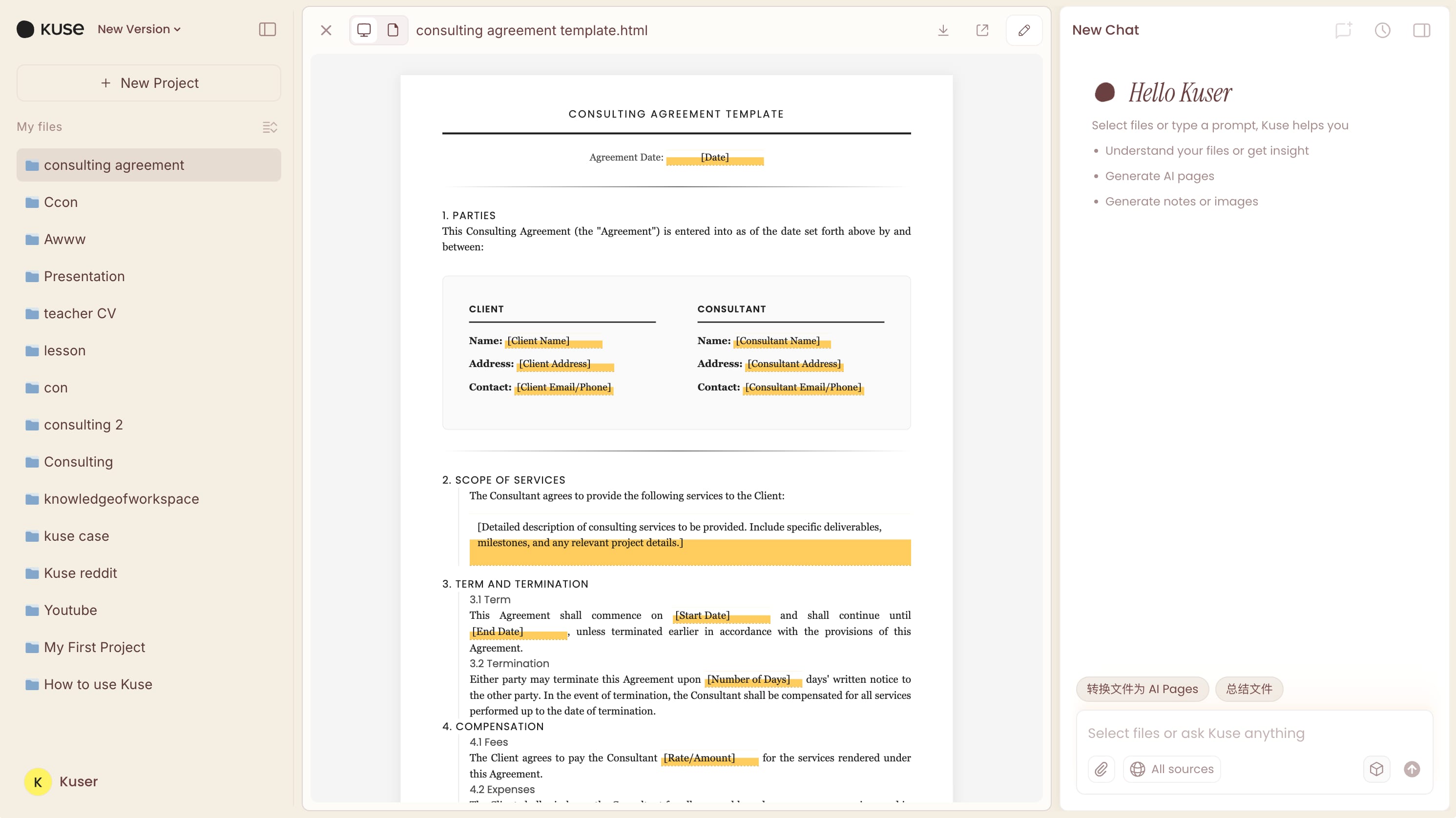
Task: Click the Kuse logo icon
Action: (25, 29)
